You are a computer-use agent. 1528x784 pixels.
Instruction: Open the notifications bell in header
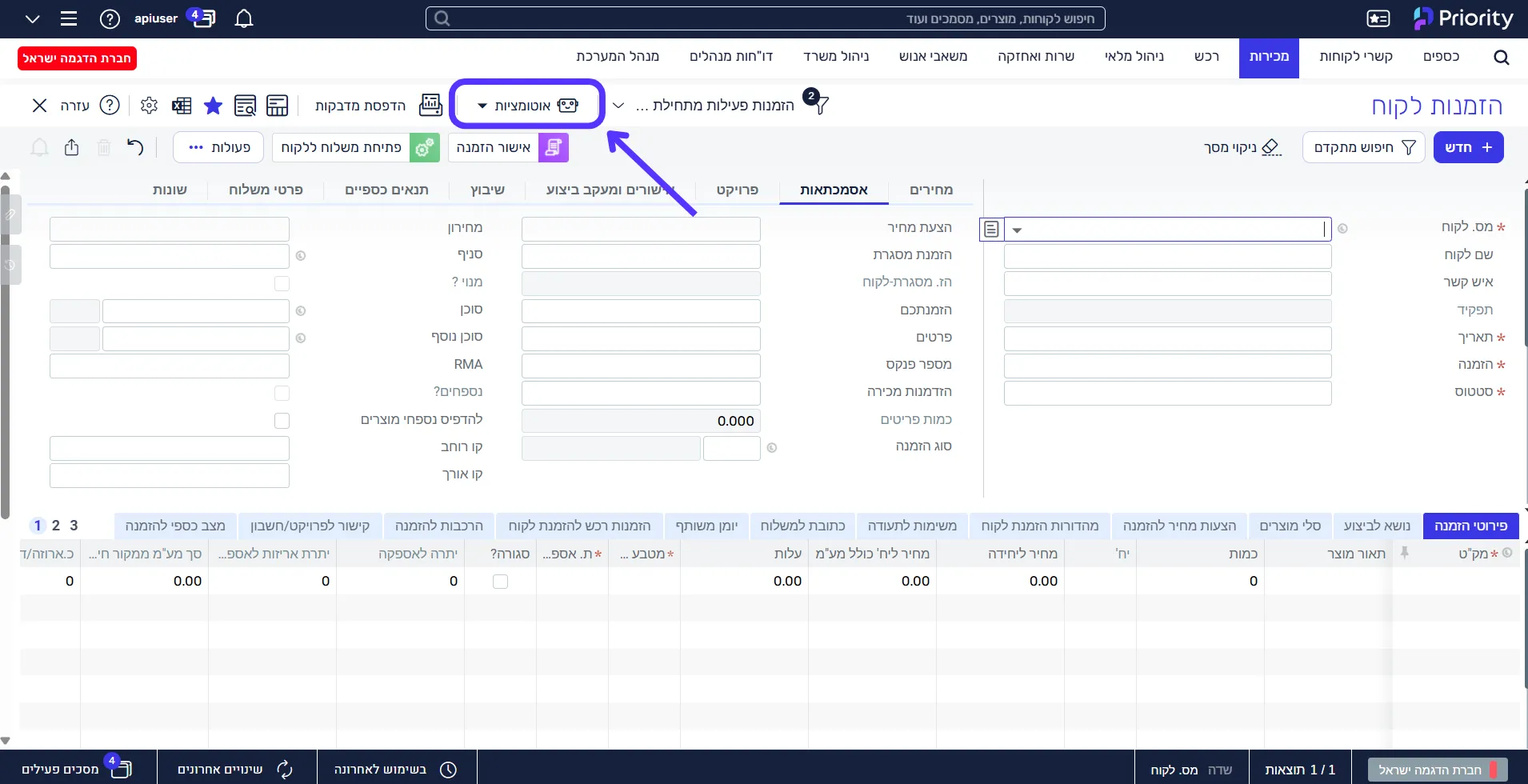(x=244, y=18)
